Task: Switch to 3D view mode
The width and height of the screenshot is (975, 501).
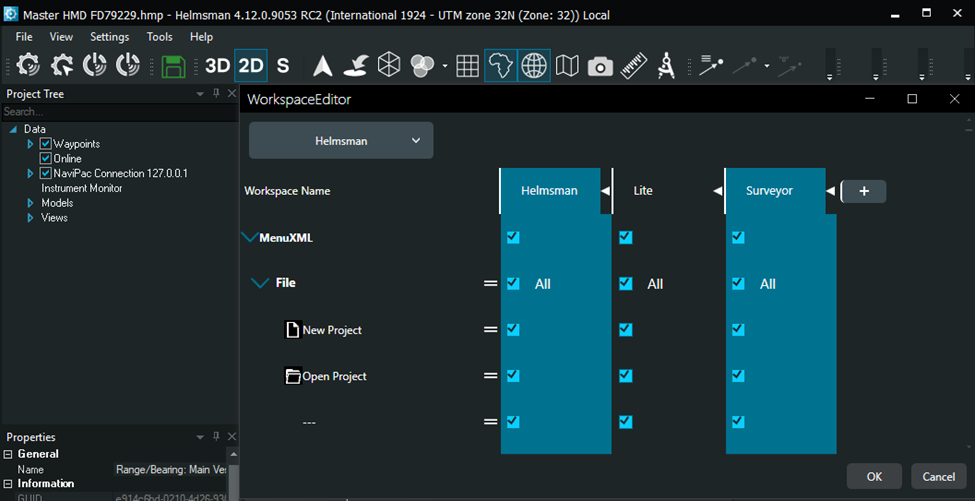Action: [218, 65]
